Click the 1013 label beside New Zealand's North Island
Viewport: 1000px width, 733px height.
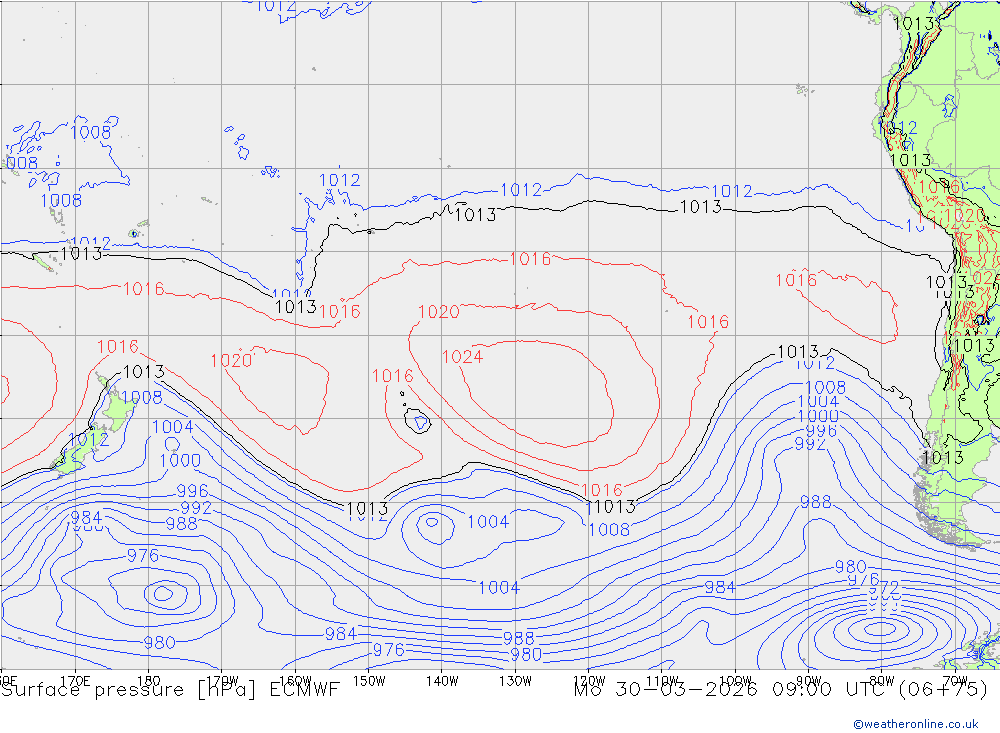[x=143, y=371]
